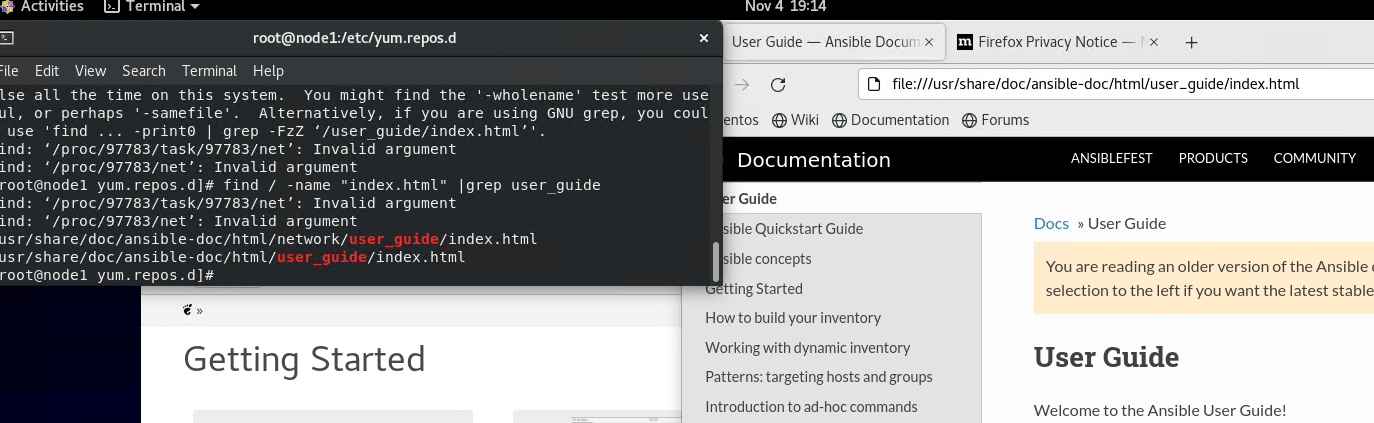Click the terminal title root@node1:/etc/yum.repos.d

click(355, 38)
